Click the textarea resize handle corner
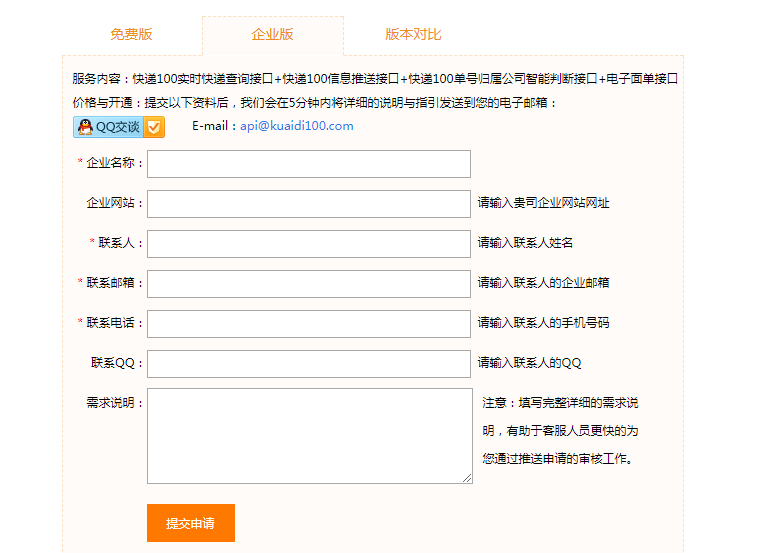Screen dimensions: 775x553 pos(467,478)
